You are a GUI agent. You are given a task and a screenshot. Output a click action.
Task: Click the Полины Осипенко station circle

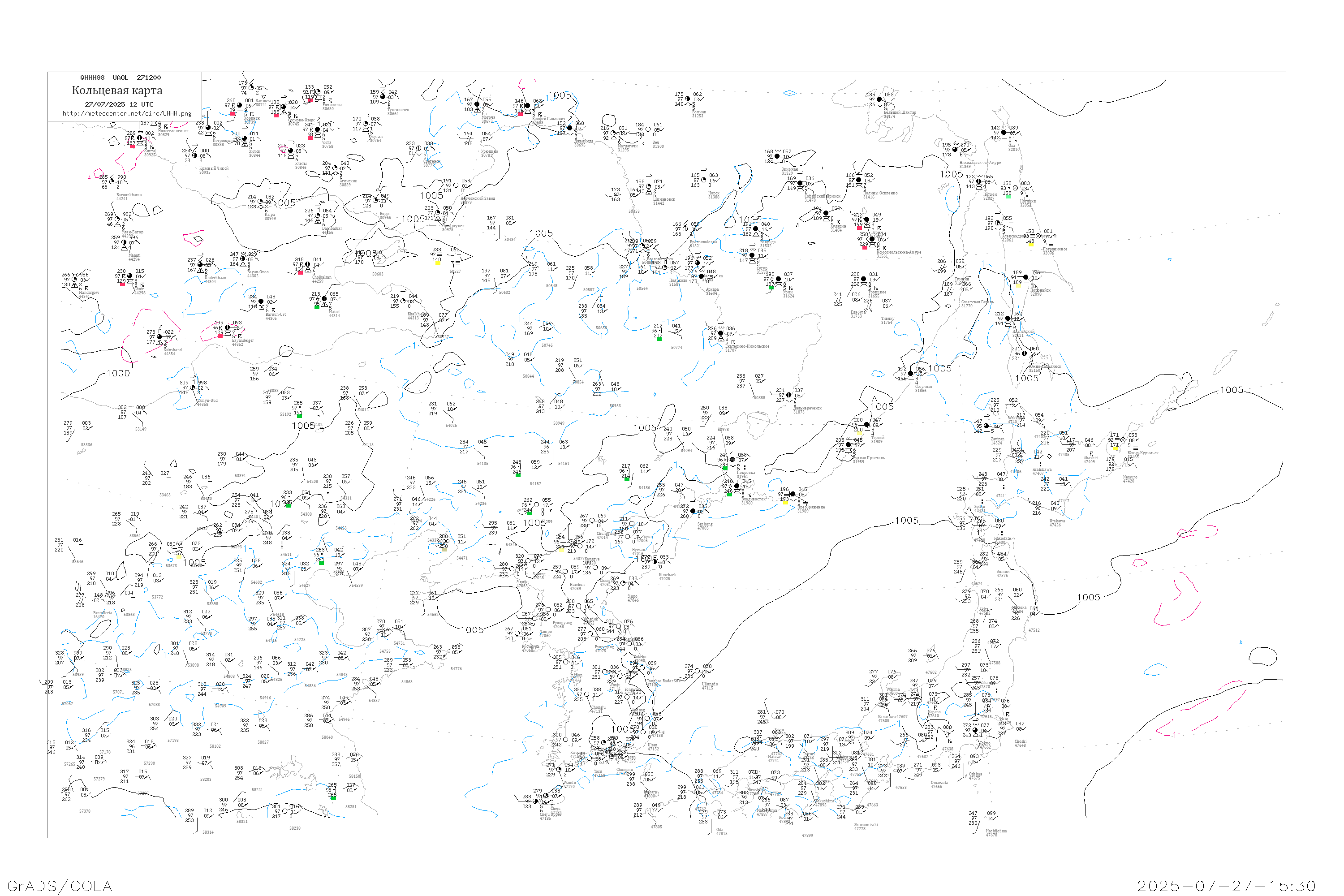pyautogui.click(x=859, y=180)
